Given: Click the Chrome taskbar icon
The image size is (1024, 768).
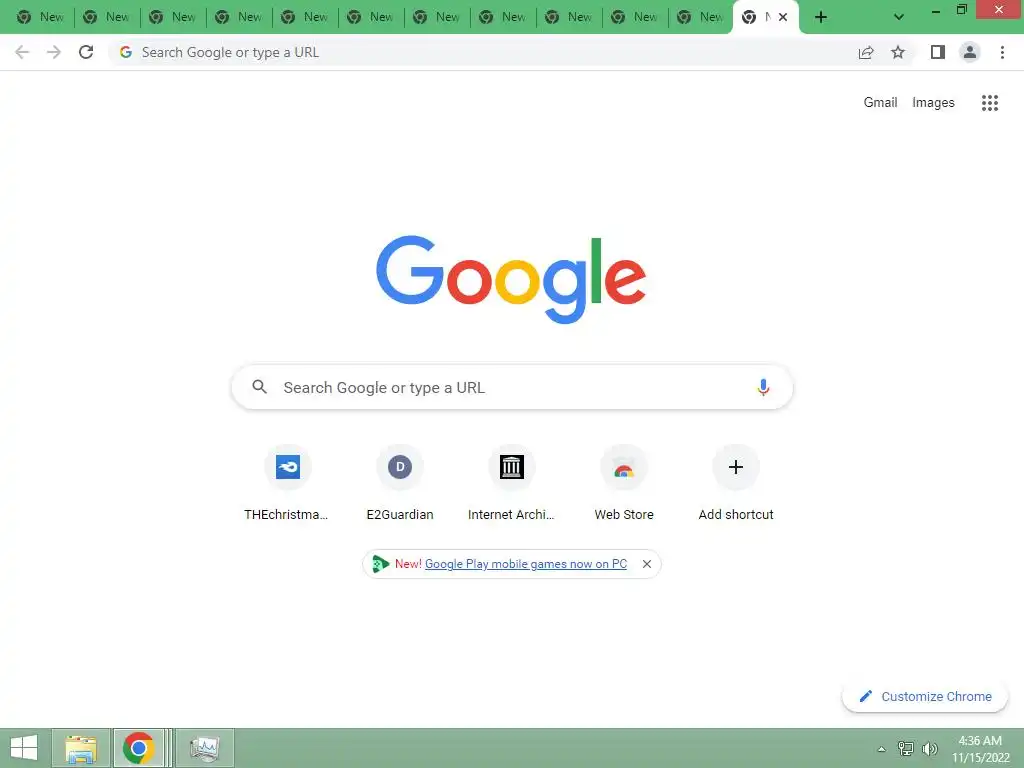Looking at the screenshot, I should point(138,748).
